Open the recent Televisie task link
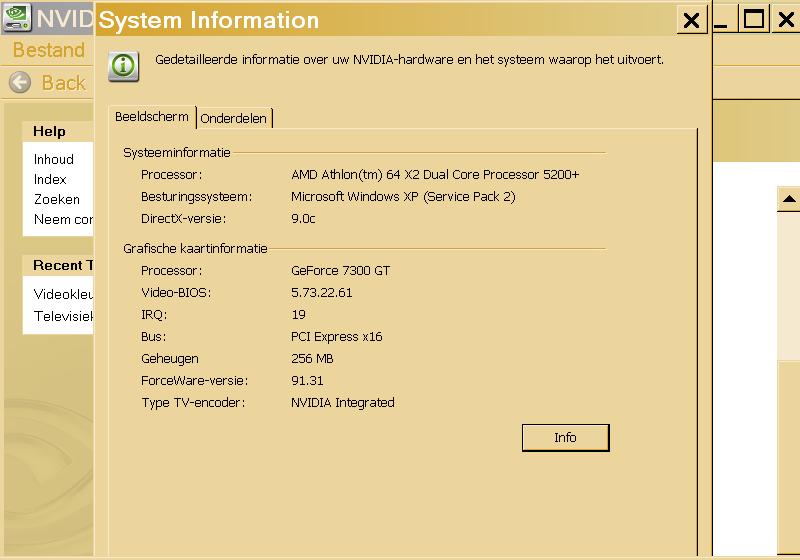Screen dimensions: 800x560 [x=63, y=316]
